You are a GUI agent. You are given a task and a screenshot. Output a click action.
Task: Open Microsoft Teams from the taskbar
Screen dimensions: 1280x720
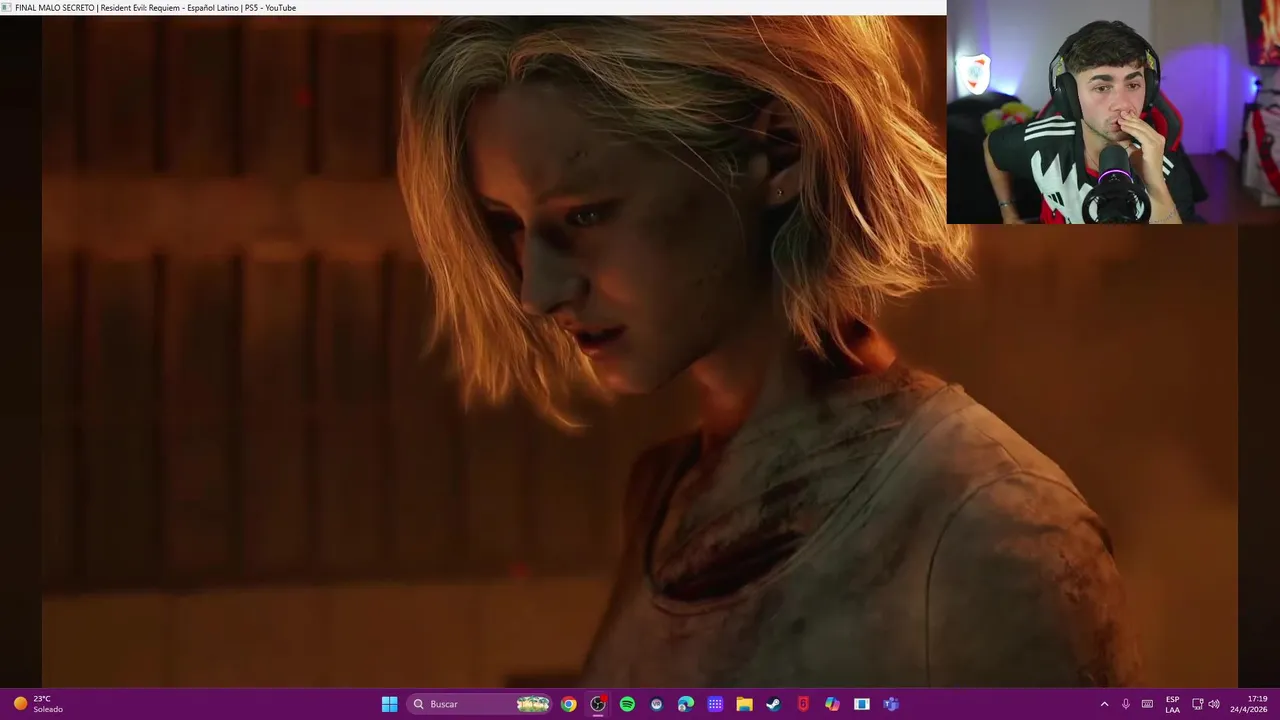click(891, 704)
